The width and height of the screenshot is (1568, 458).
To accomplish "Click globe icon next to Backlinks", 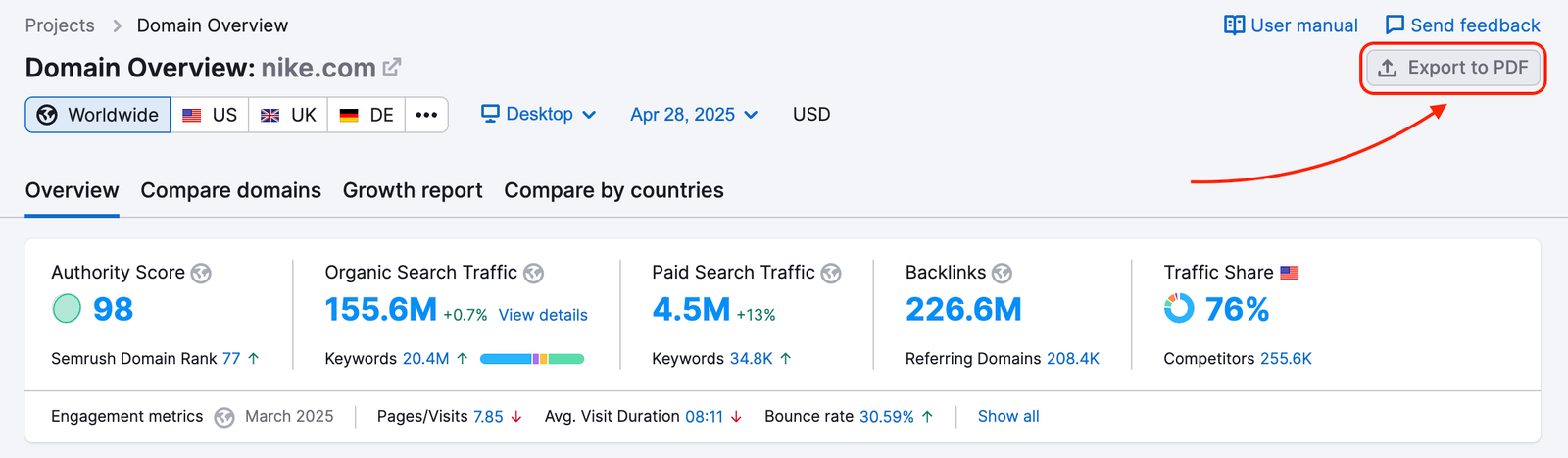I will tap(1002, 274).
